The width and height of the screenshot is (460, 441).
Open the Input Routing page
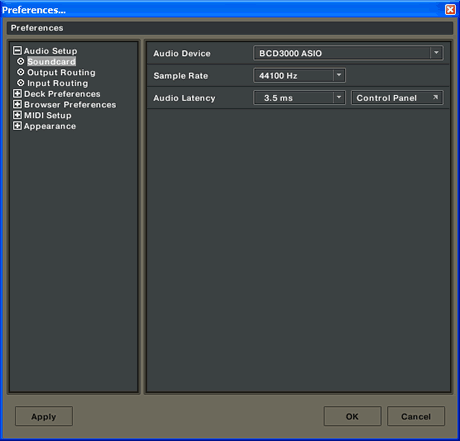58,83
